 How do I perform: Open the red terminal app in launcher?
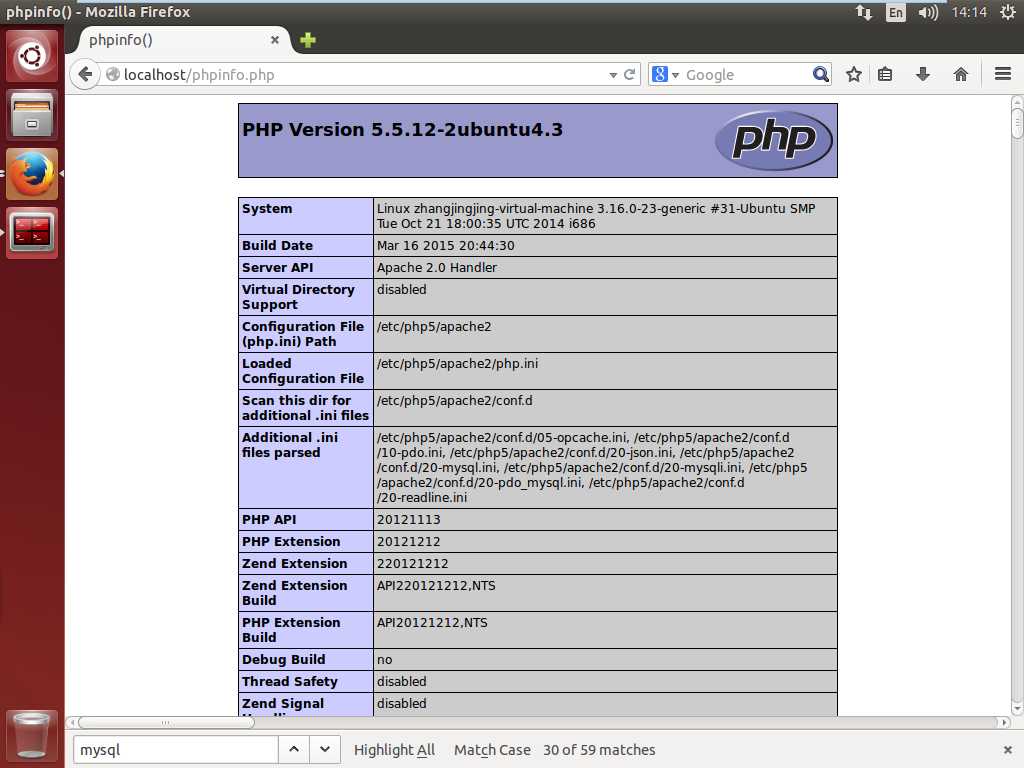(x=32, y=232)
